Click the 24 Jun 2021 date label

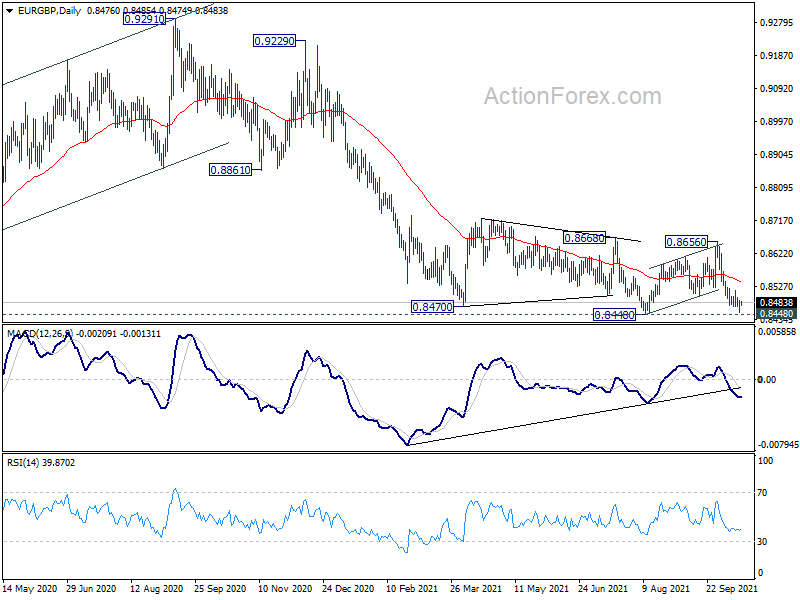tap(603, 588)
